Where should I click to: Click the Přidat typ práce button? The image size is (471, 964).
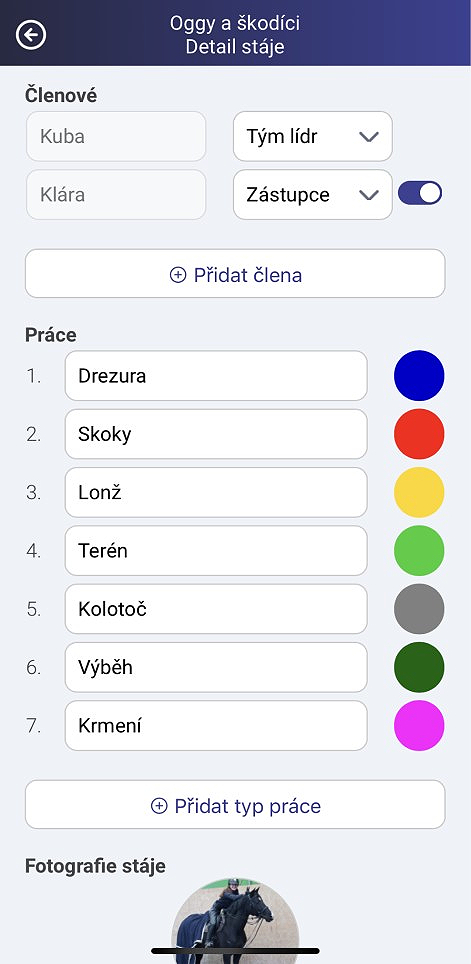pyautogui.click(x=235, y=805)
